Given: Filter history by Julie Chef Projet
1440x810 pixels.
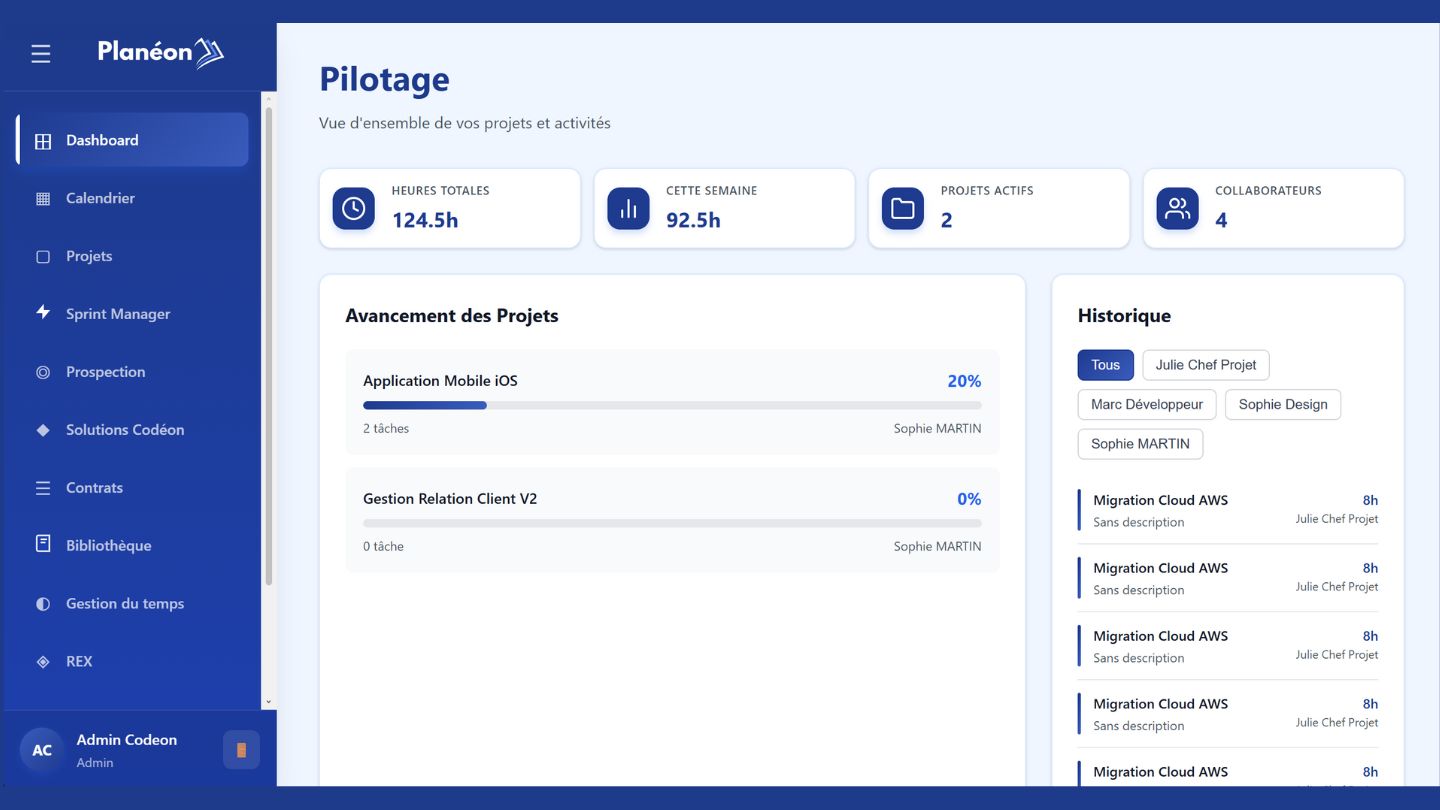Looking at the screenshot, I should tap(1206, 365).
